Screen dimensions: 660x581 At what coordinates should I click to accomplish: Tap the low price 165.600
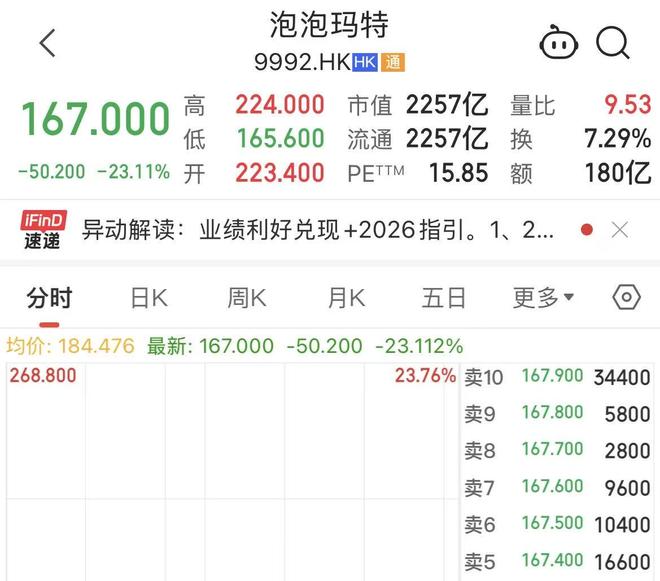[281, 139]
